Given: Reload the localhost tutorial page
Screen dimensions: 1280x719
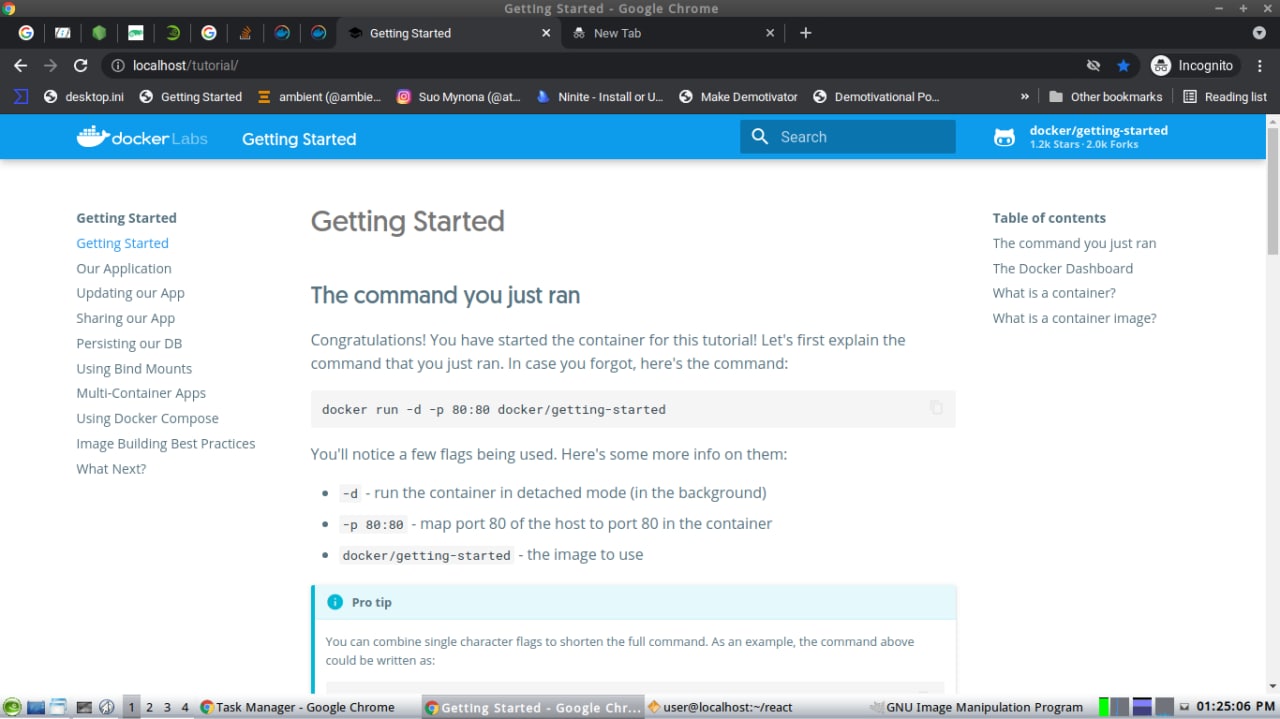Looking at the screenshot, I should [81, 65].
